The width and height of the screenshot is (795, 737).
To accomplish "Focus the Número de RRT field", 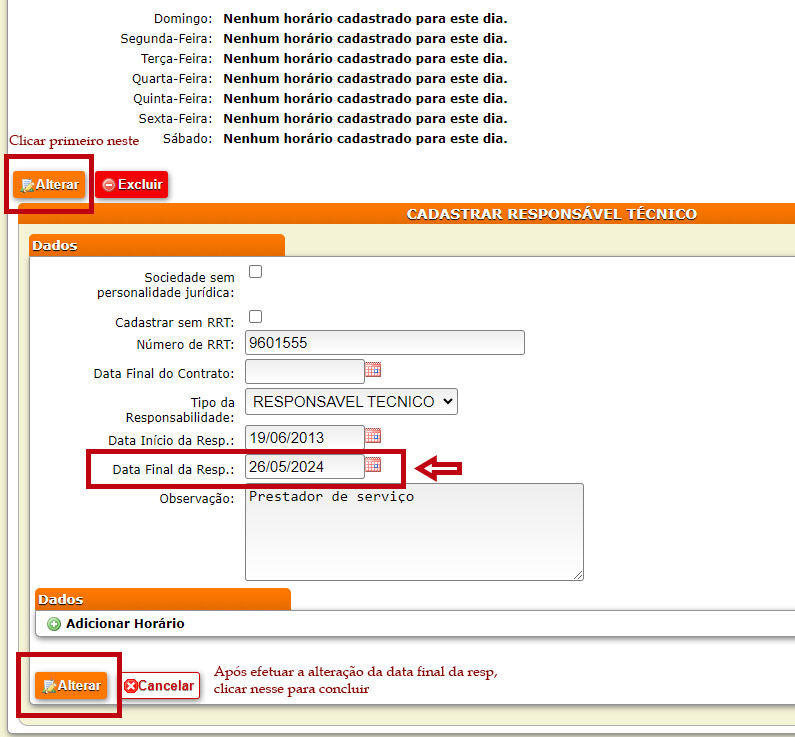I will [x=384, y=343].
